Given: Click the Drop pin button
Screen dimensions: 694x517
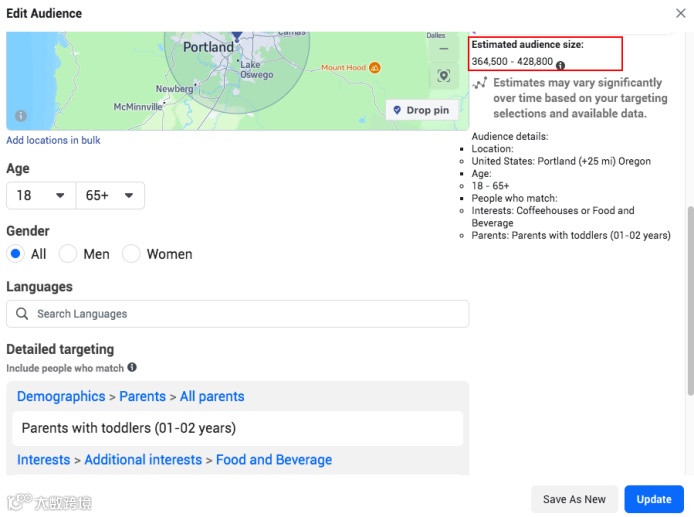Looking at the screenshot, I should (422, 110).
